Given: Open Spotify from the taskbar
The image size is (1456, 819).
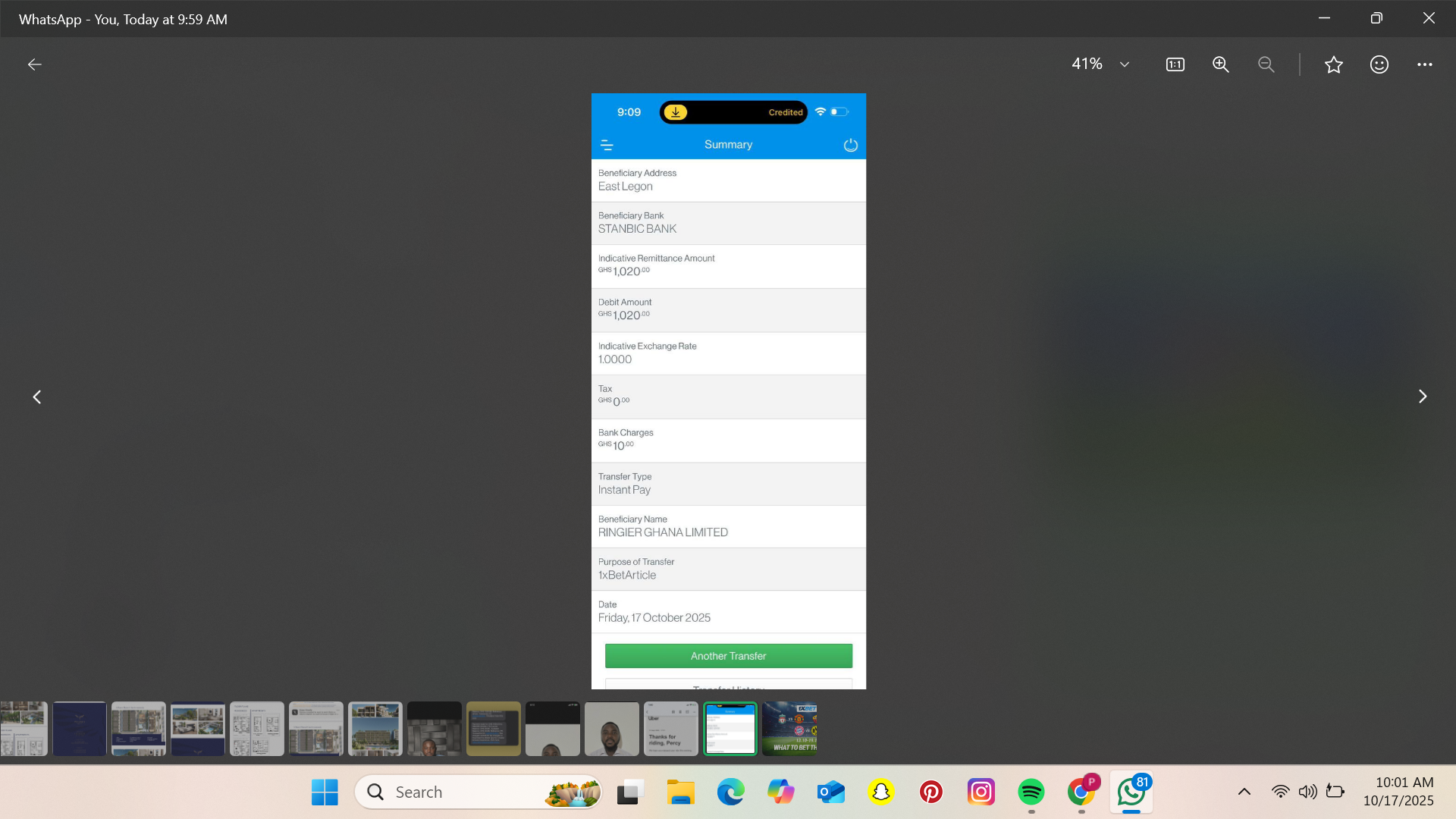Looking at the screenshot, I should pos(1031,792).
